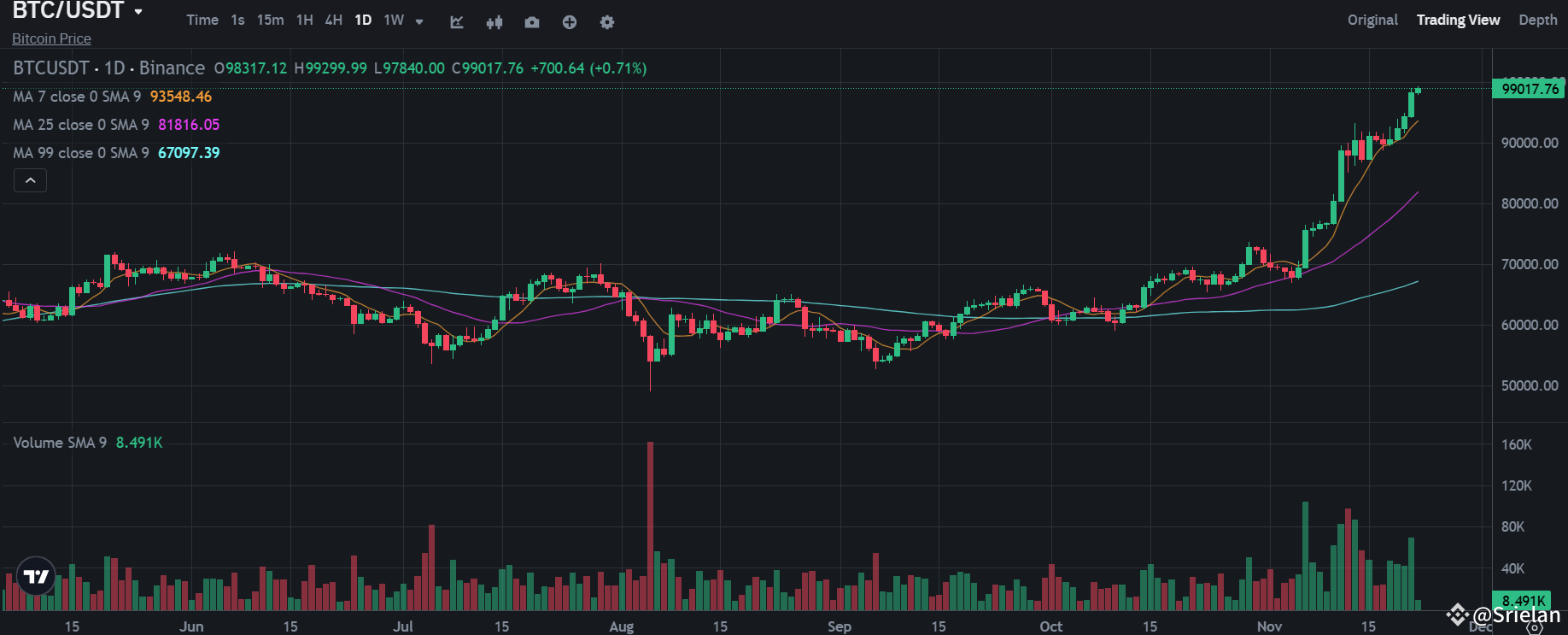Screen dimensions: 1568x635
Task: Switch to the Trading View tab
Action: 1458,20
